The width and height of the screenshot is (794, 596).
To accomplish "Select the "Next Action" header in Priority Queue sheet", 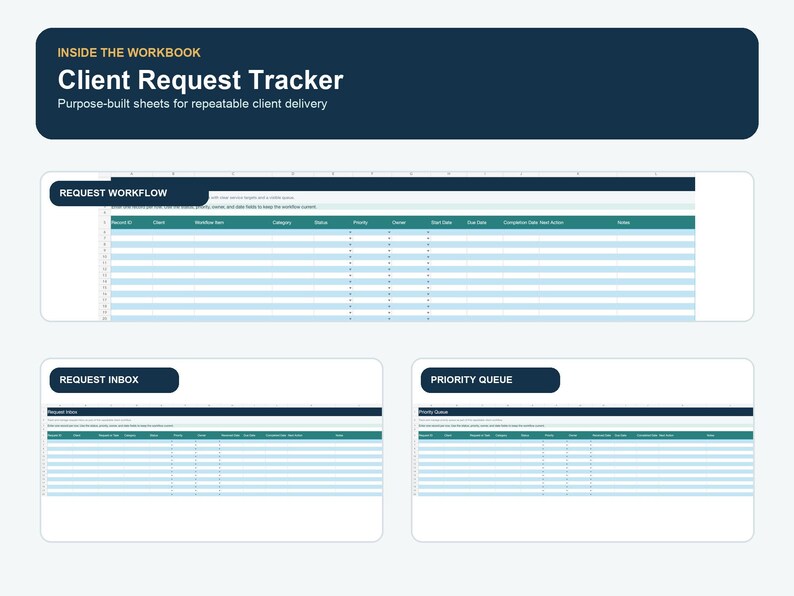I will coord(666,435).
